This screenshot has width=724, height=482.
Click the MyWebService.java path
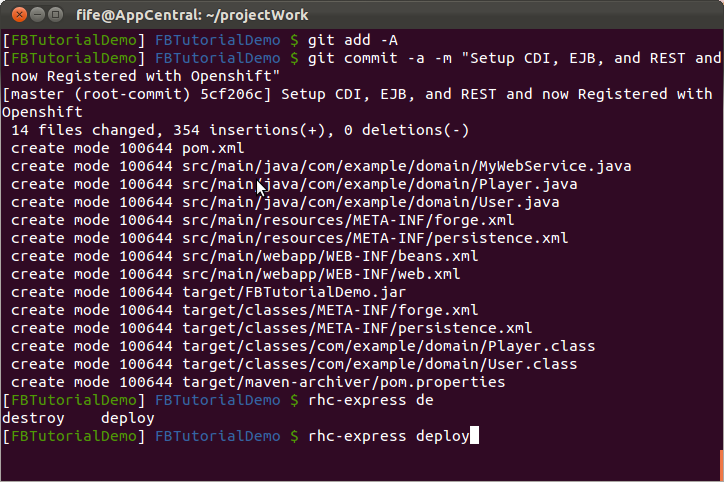pyautogui.click(x=407, y=166)
